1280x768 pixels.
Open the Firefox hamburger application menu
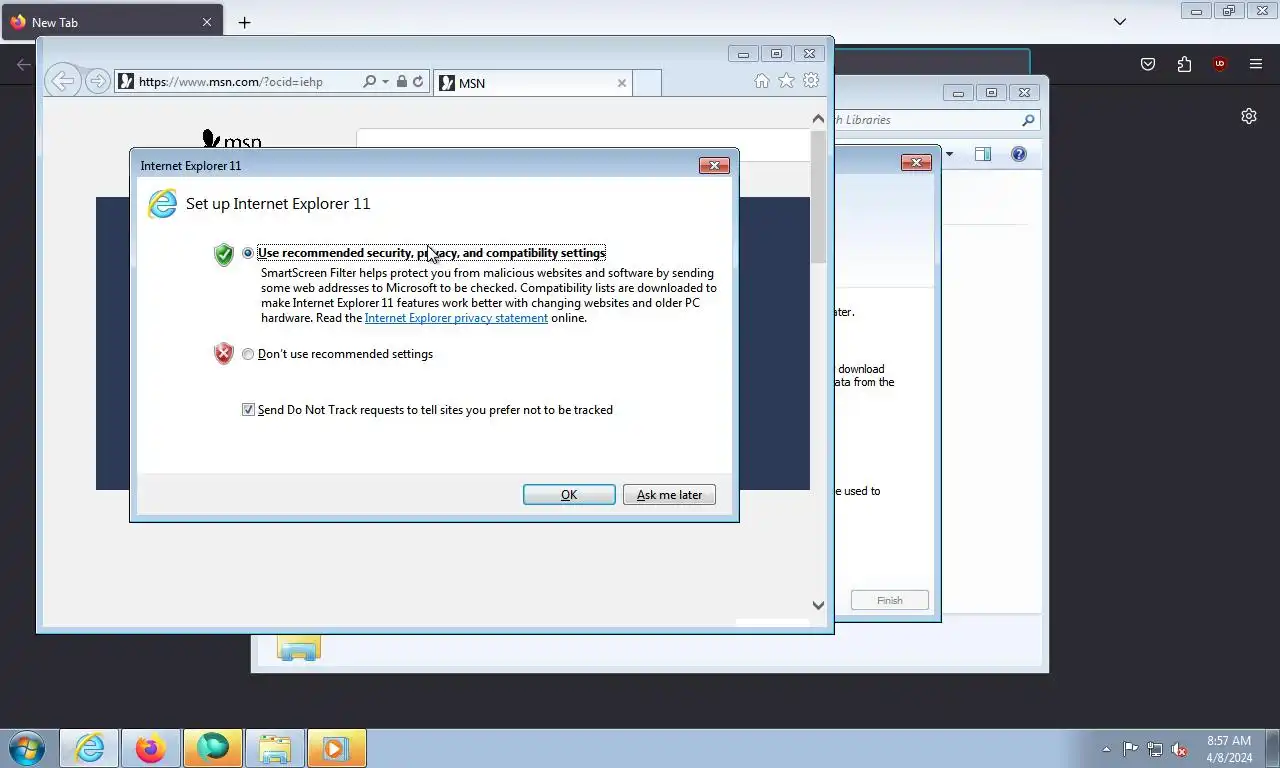(x=1256, y=64)
